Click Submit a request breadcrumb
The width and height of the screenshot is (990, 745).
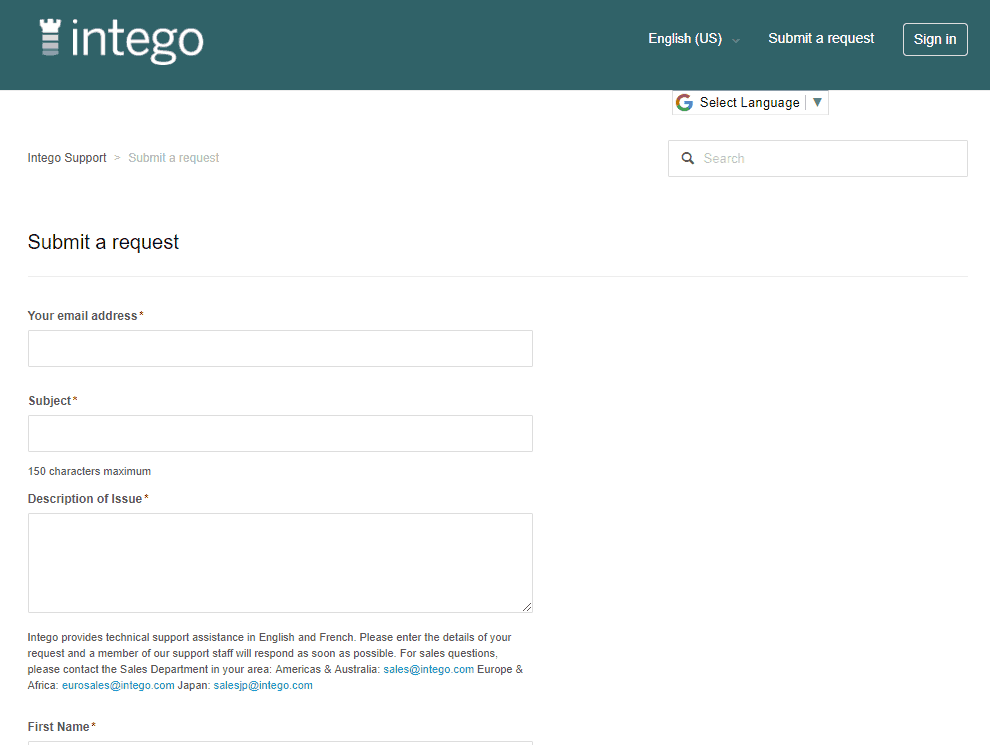tap(174, 158)
